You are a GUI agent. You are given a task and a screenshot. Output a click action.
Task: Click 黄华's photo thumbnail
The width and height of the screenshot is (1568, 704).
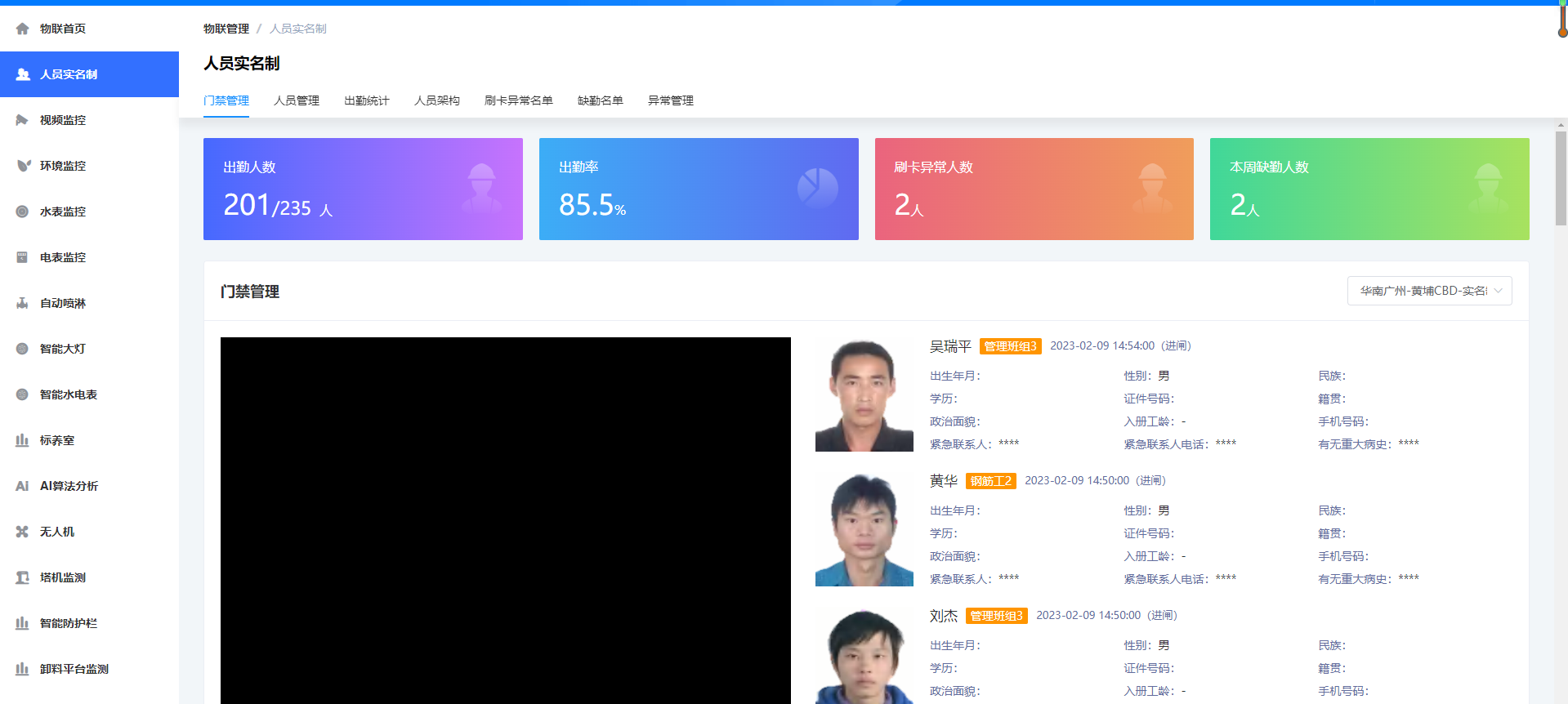864,529
